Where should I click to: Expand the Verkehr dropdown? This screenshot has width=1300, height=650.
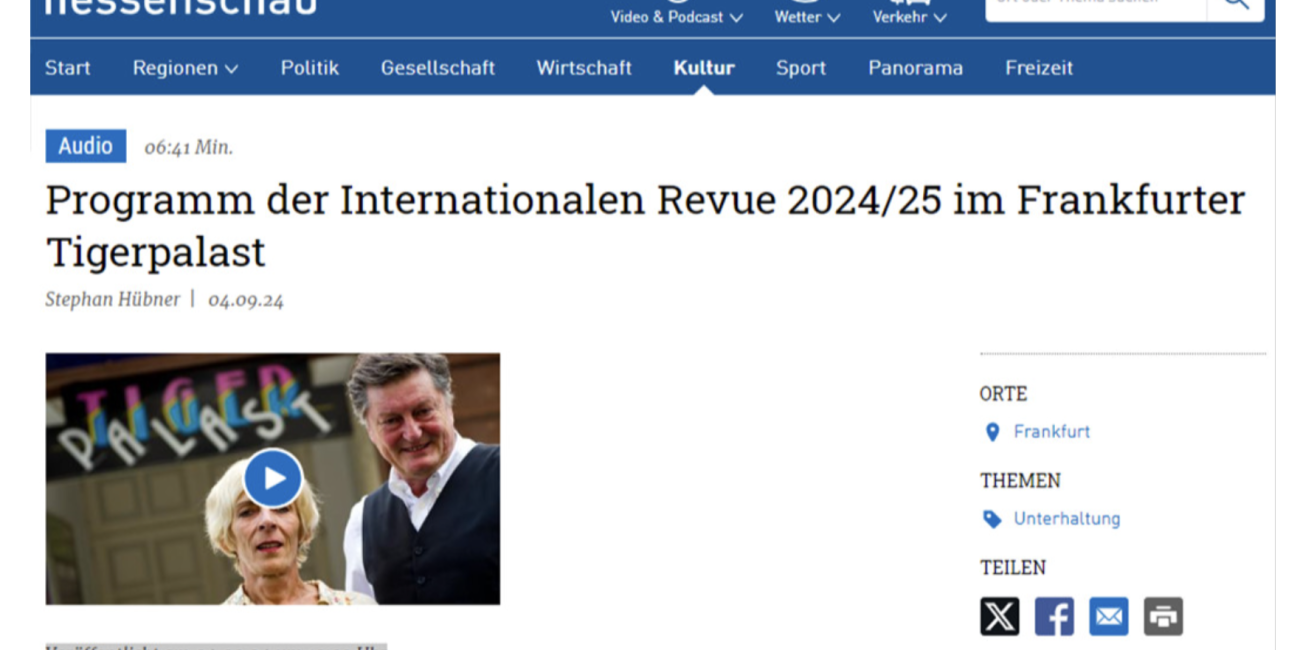coord(909,17)
